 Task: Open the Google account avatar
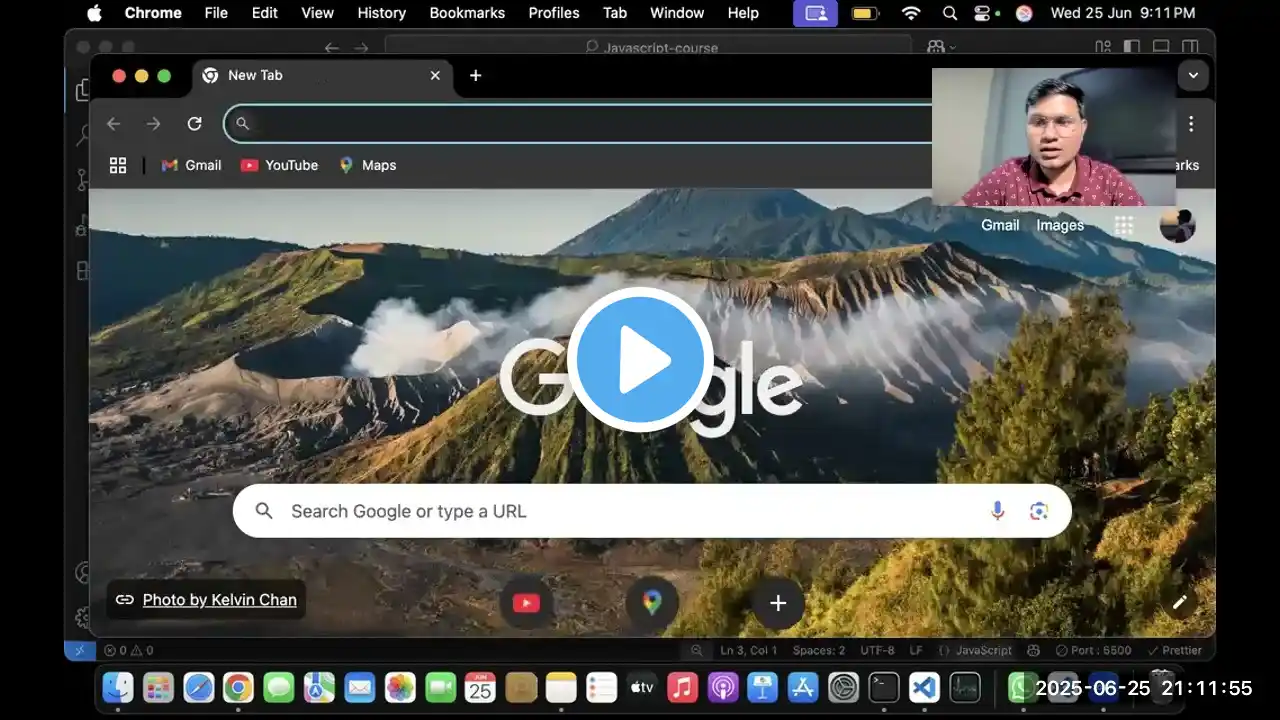(x=1178, y=225)
